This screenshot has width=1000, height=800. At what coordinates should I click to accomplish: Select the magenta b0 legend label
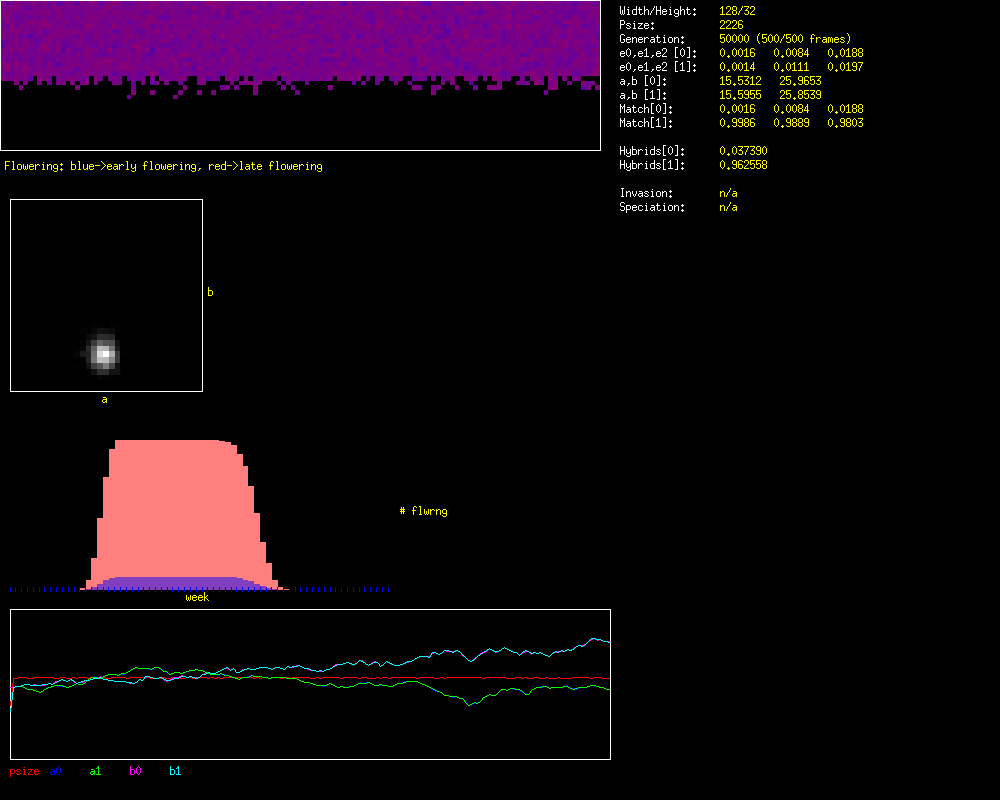[x=135, y=771]
